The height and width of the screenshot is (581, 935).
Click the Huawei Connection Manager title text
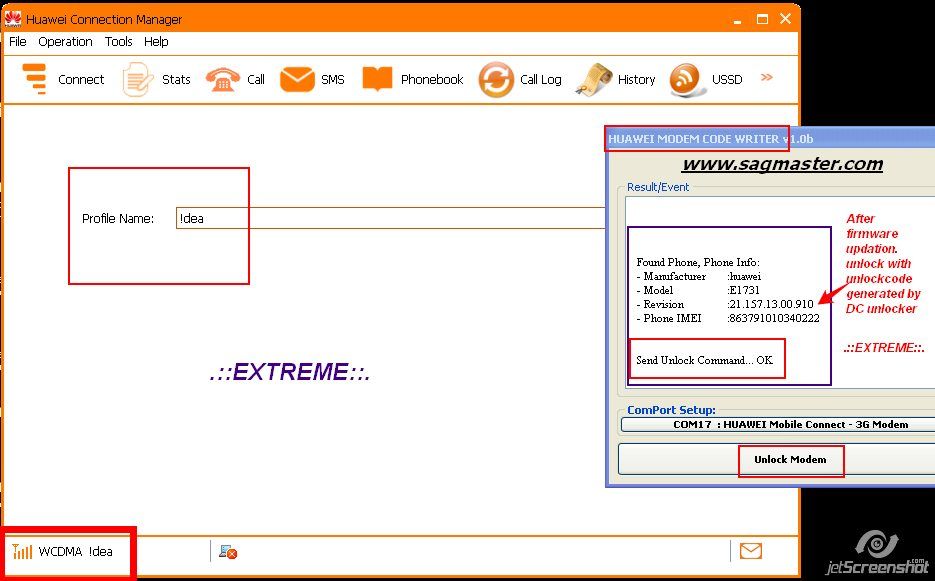[104, 19]
